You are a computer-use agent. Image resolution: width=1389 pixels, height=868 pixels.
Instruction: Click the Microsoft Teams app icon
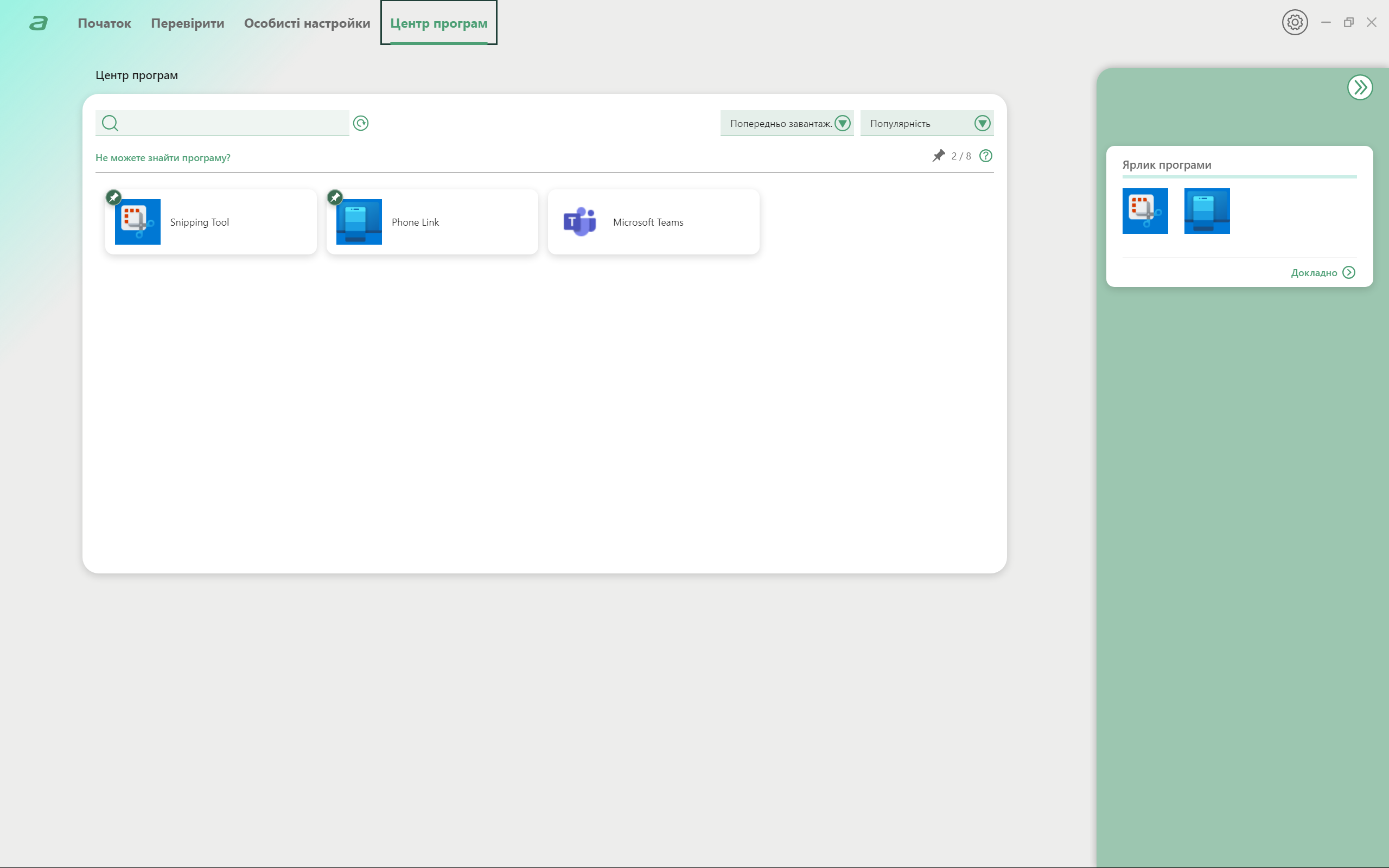pos(579,221)
